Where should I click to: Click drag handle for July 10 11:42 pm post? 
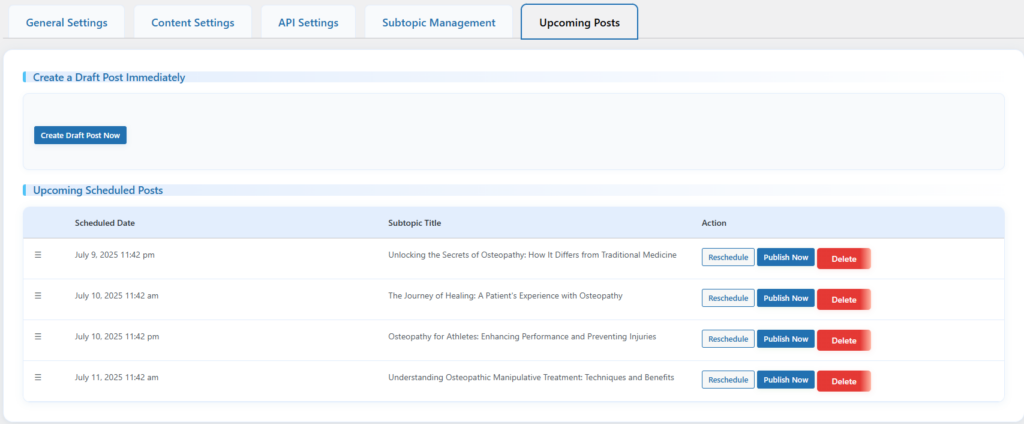[x=38, y=336]
